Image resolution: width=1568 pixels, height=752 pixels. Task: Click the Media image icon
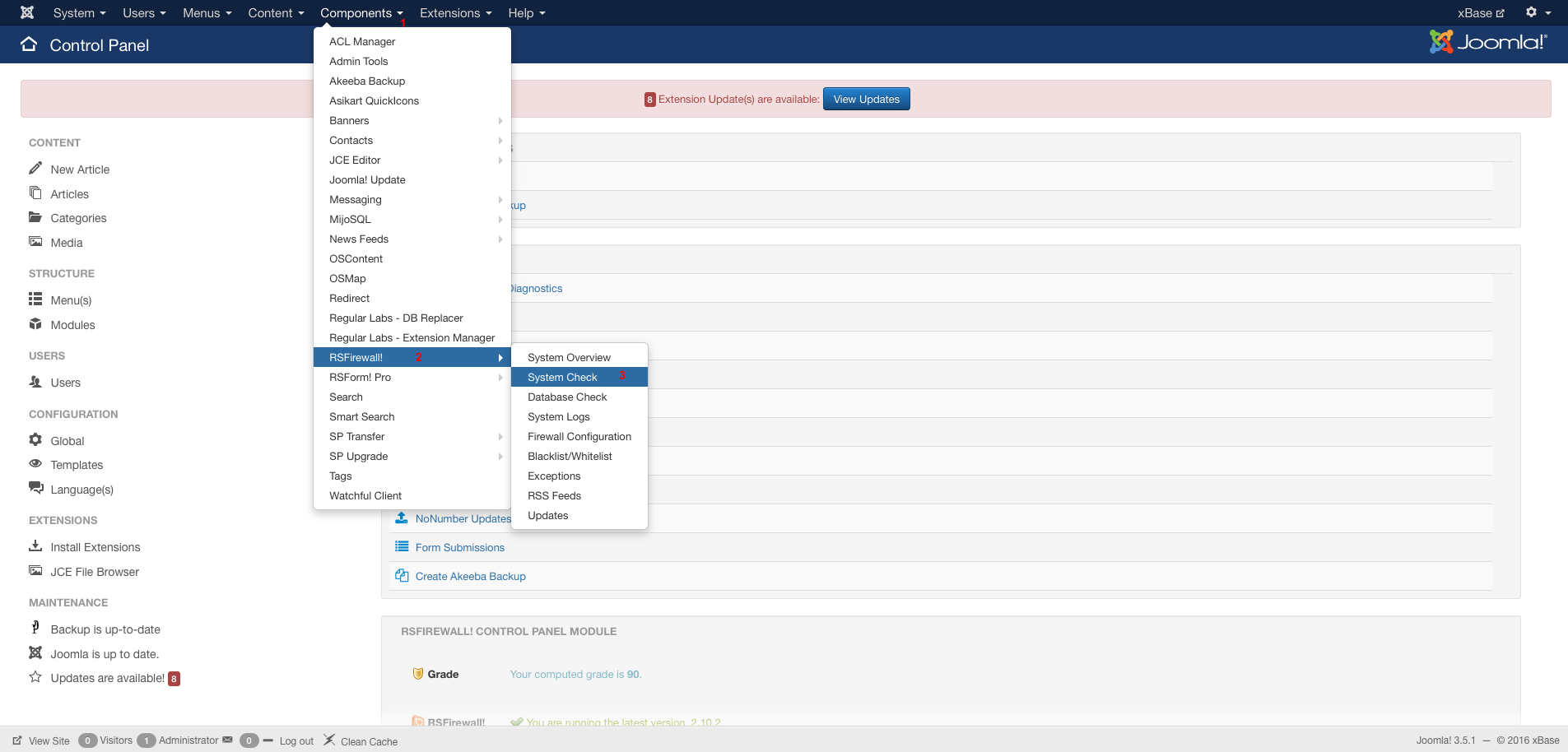click(x=35, y=241)
